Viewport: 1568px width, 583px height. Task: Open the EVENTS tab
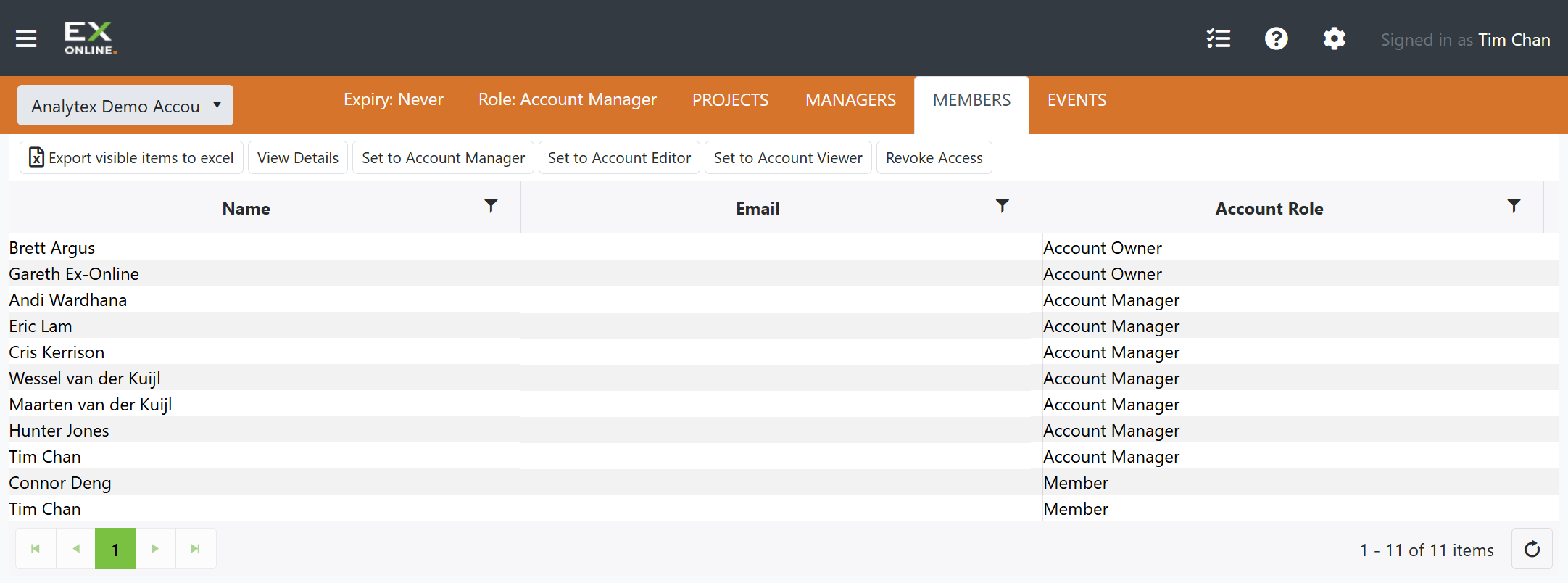pos(1077,100)
